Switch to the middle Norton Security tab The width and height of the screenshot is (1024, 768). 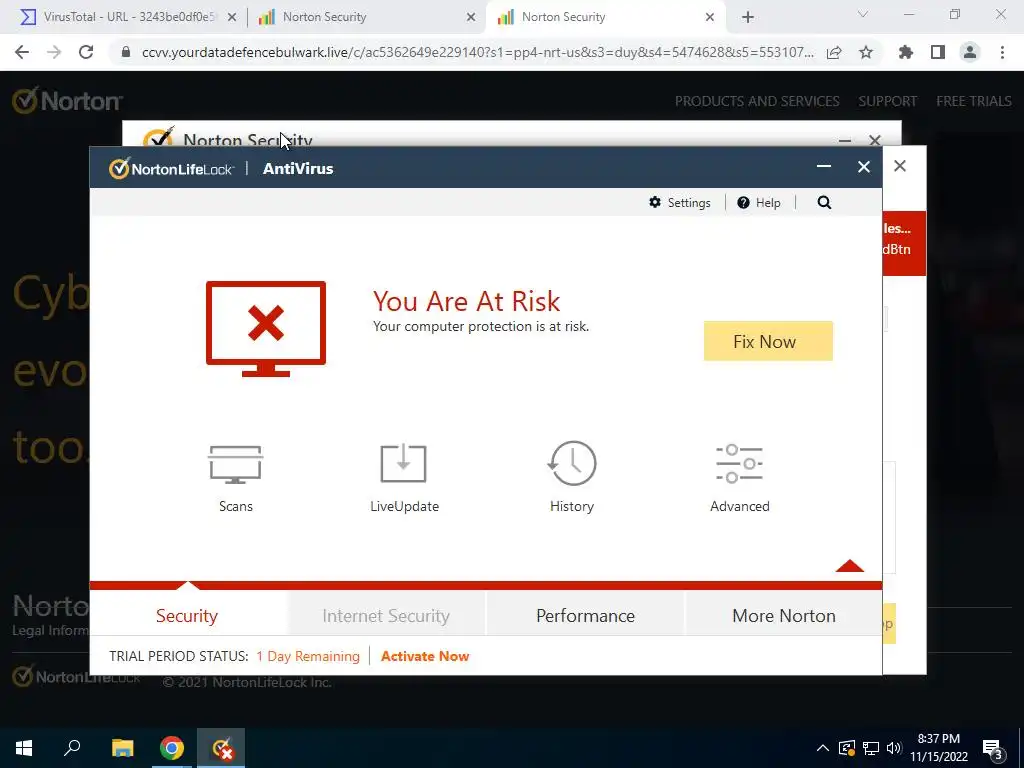tap(366, 17)
